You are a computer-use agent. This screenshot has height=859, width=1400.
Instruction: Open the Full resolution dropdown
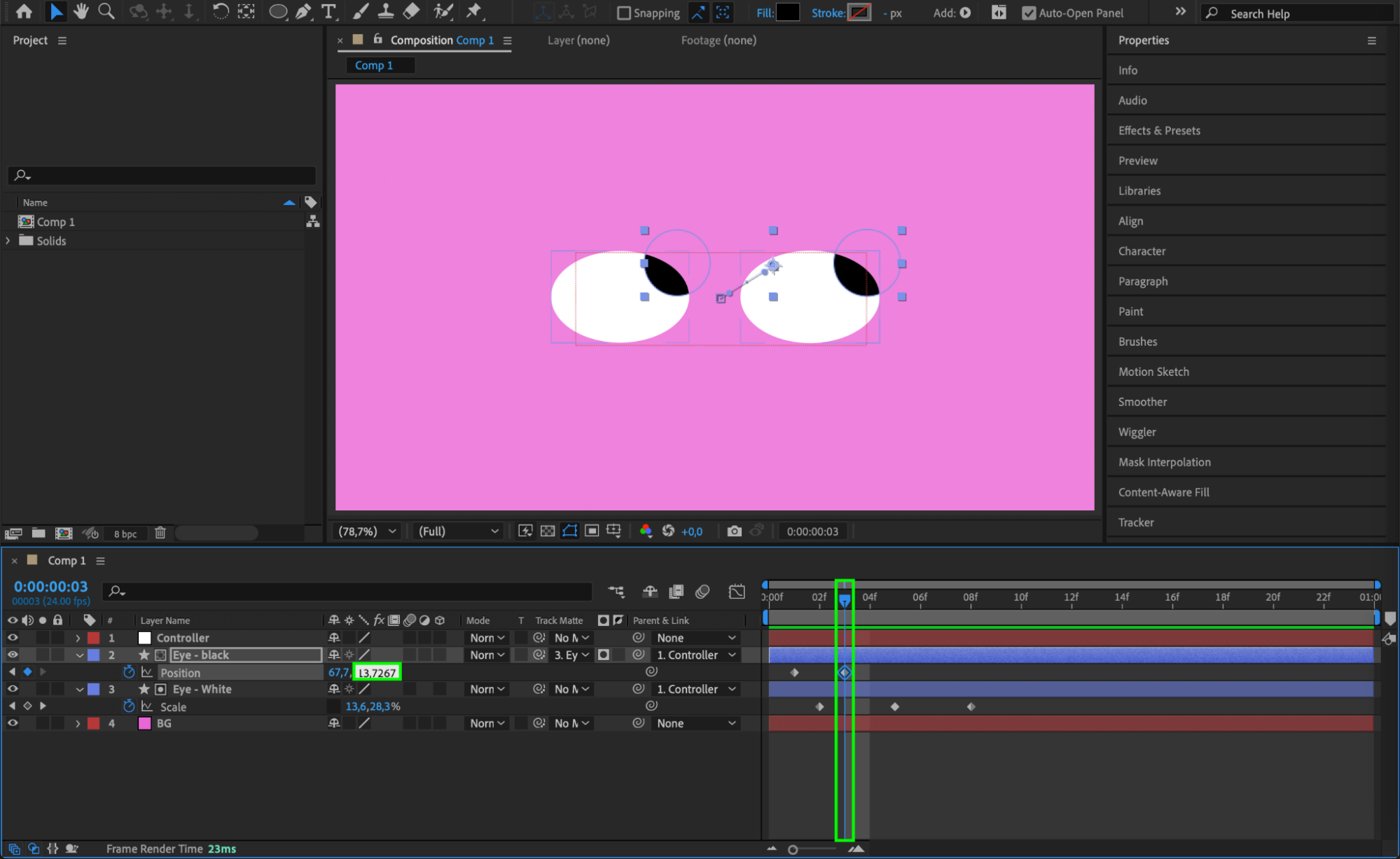458,531
